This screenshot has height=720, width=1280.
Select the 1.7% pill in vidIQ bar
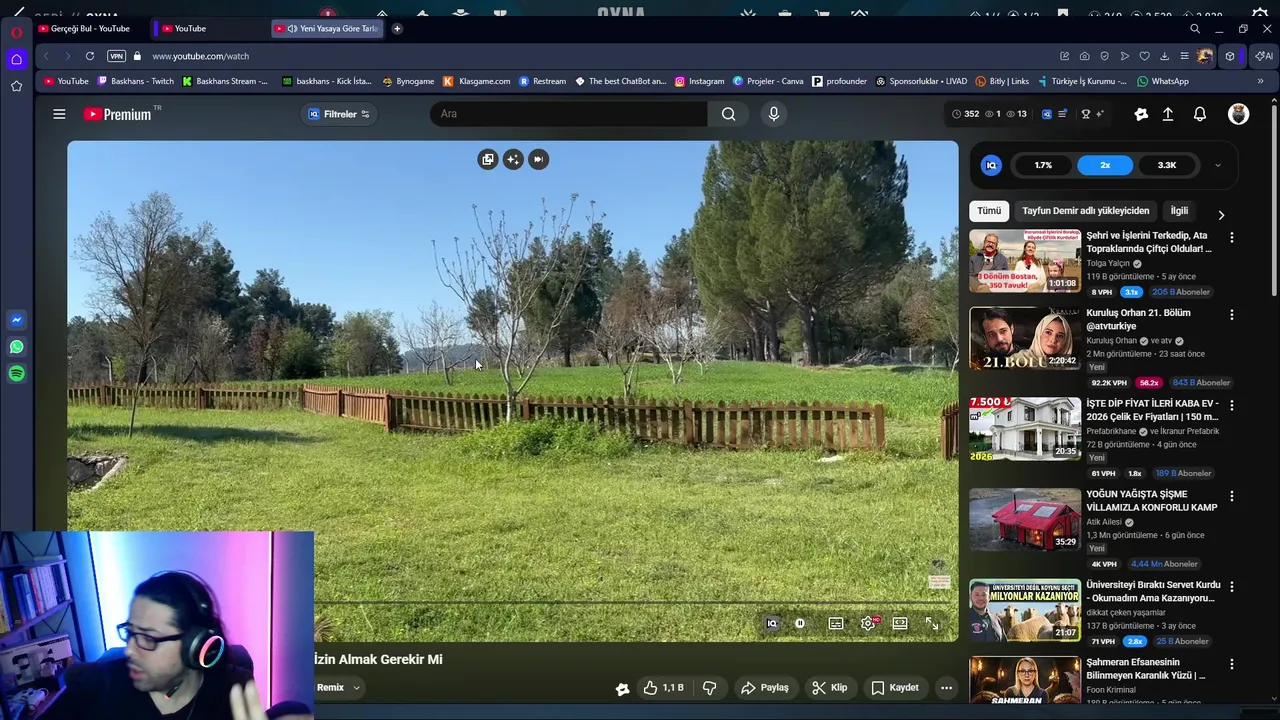click(x=1043, y=165)
